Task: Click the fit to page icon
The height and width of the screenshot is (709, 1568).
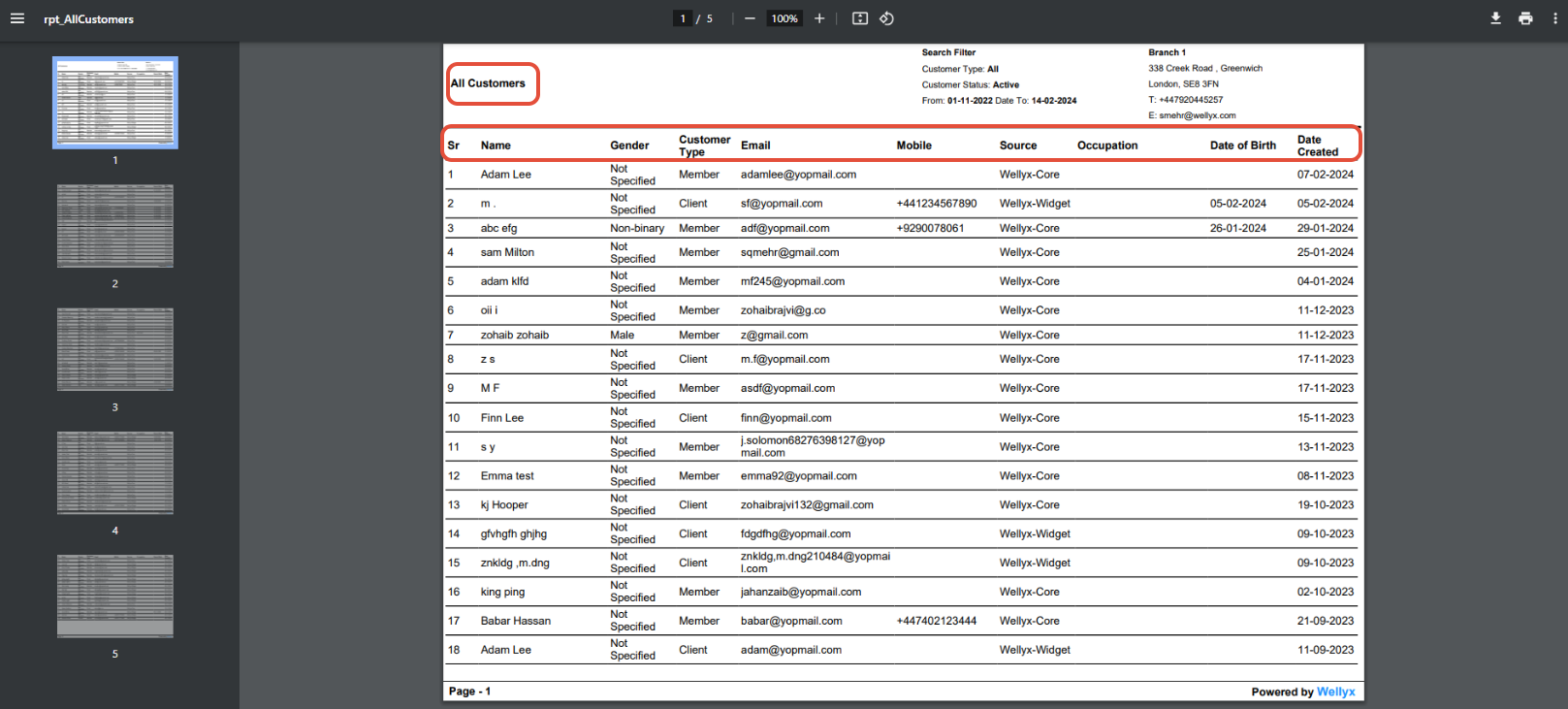Action: coord(860,18)
